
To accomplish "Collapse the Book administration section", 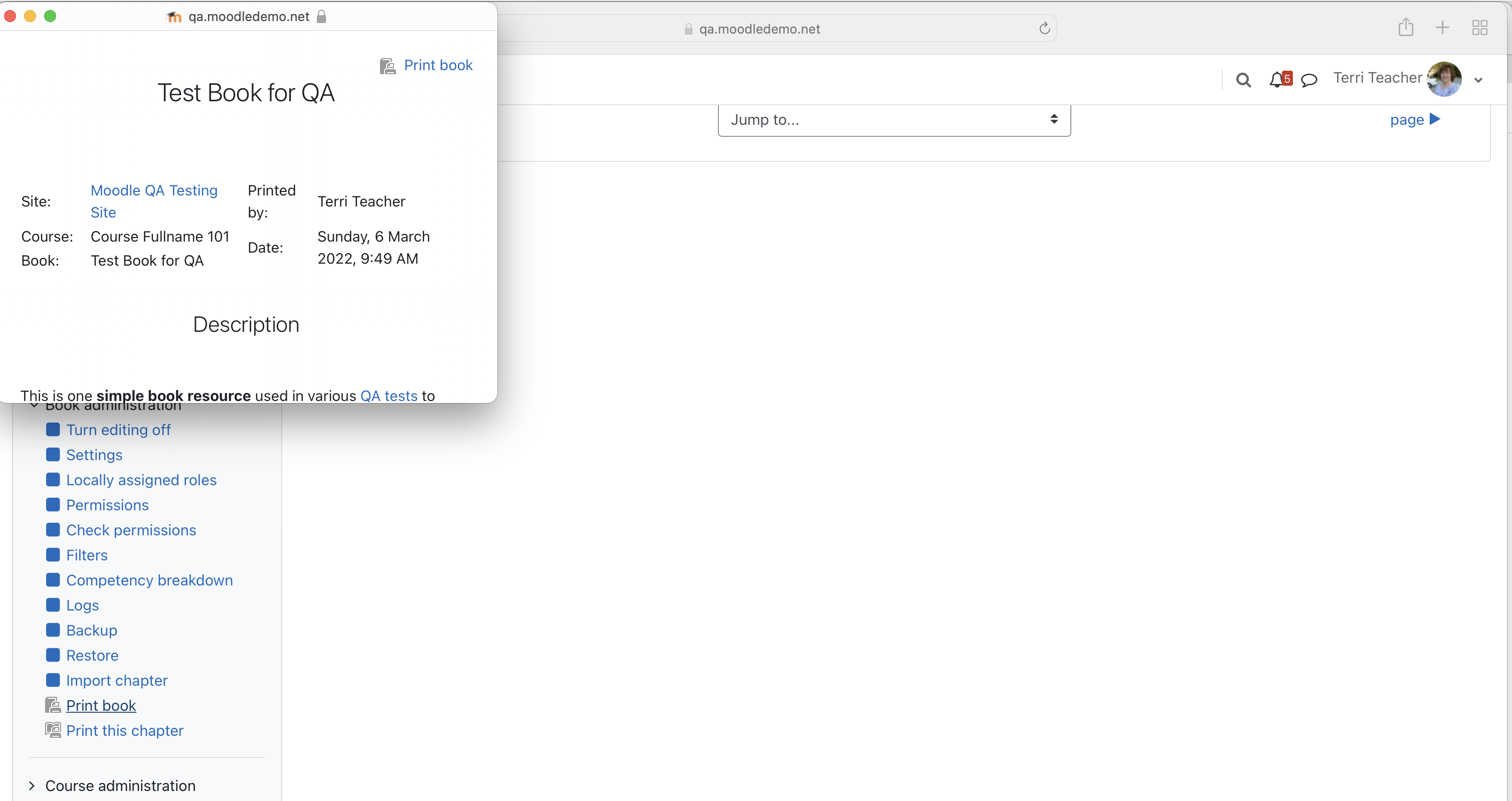I will [34, 406].
